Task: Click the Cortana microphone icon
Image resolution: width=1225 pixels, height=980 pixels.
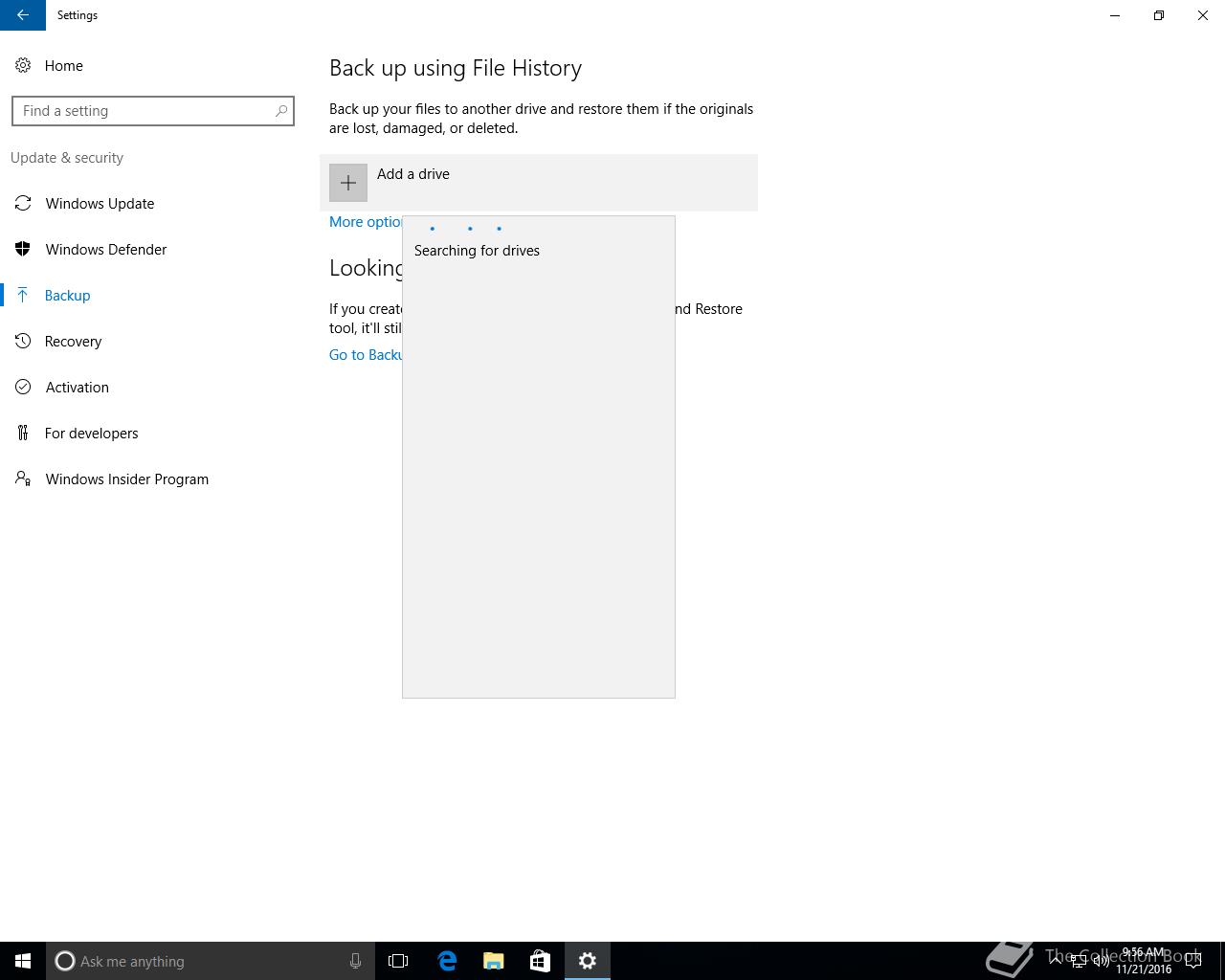Action: tap(355, 961)
